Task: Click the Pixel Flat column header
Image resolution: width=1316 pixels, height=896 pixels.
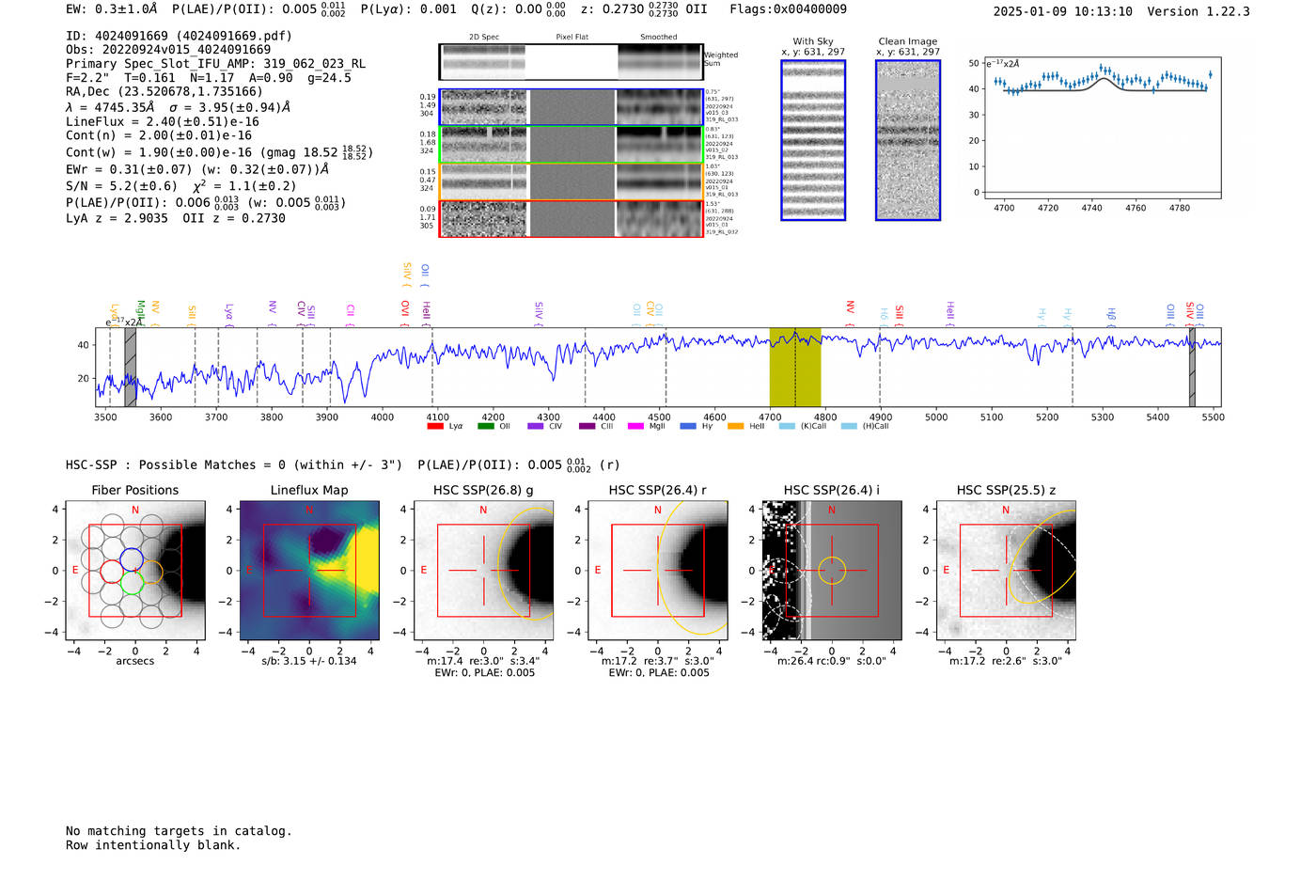Action: click(x=572, y=38)
